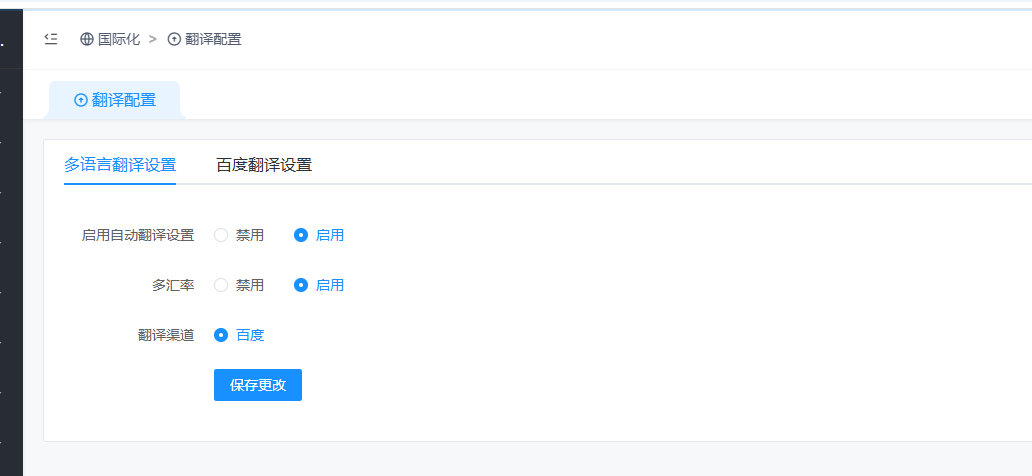Switch to the 多语言翻译设置 tab
1032x476 pixels.
click(120, 165)
